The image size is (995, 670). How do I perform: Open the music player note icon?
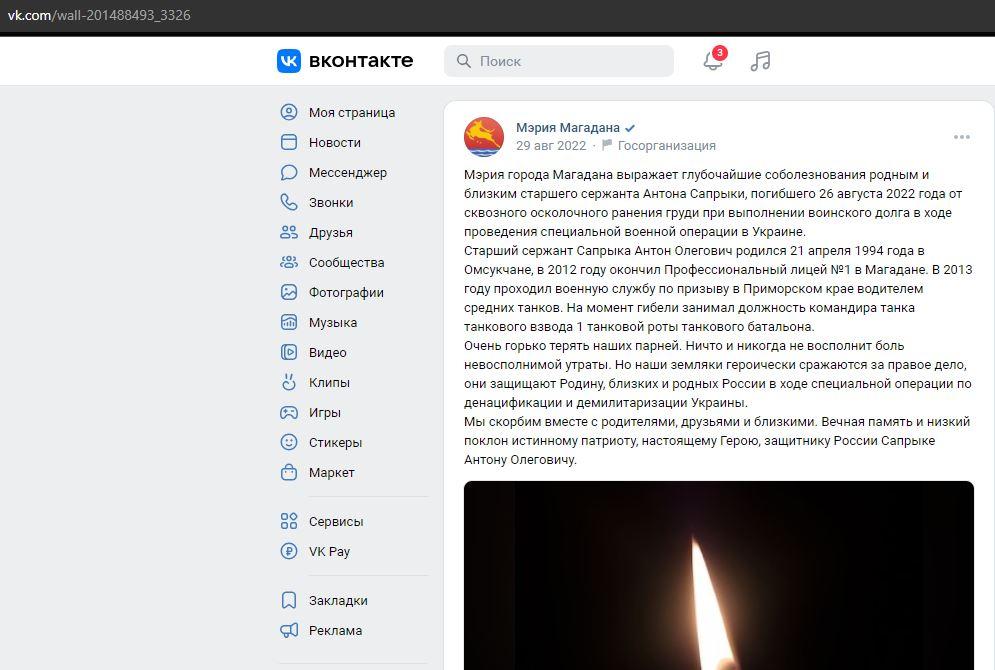click(x=761, y=61)
